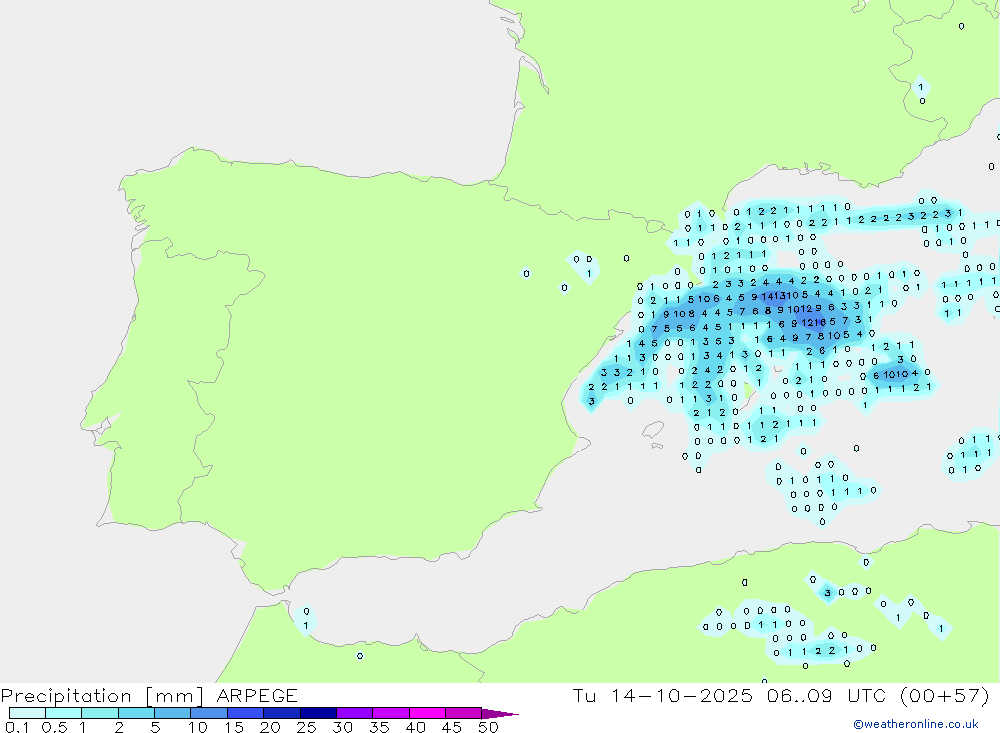Click the 'ARPEGE' model name label

[x=257, y=696]
